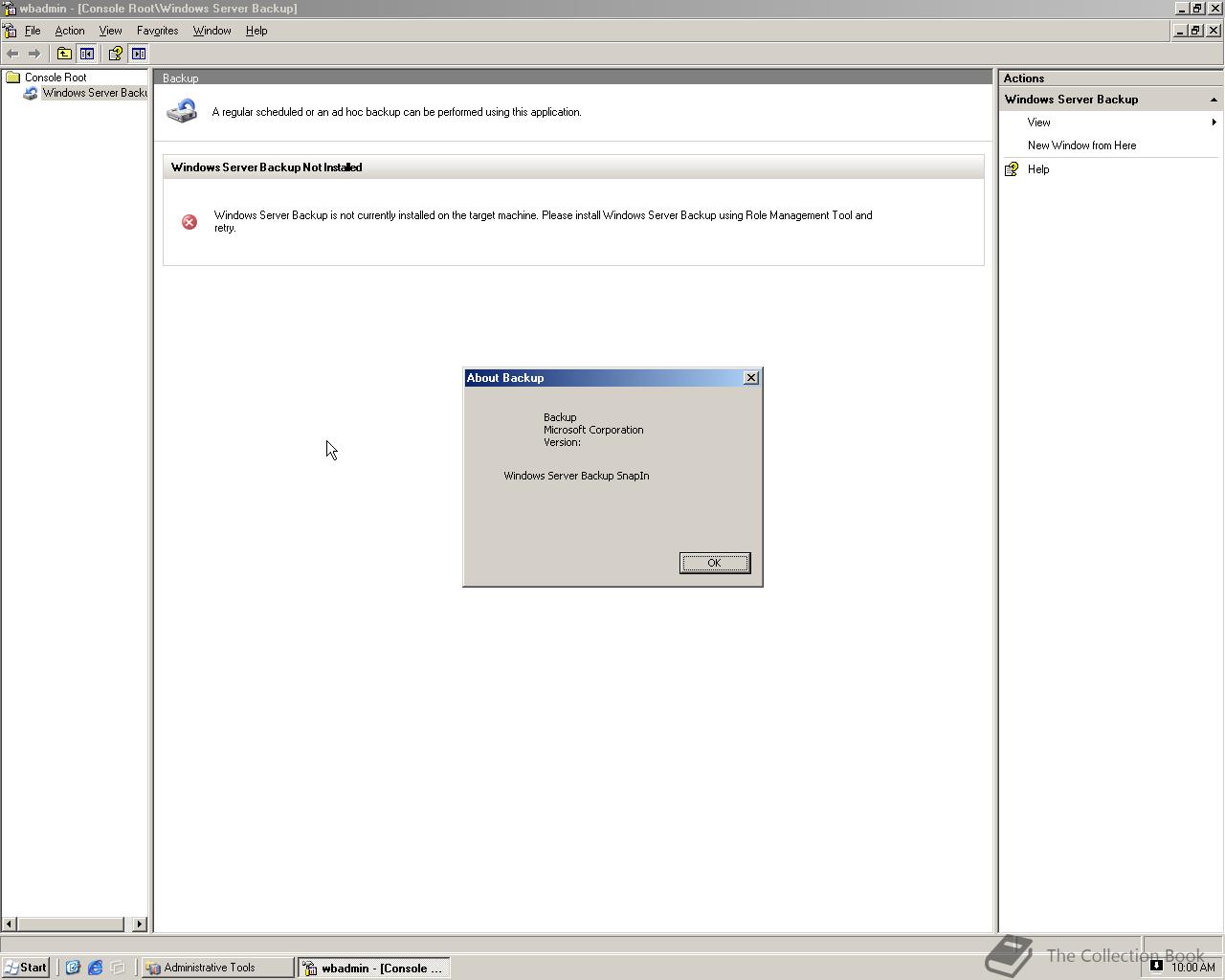Click the MMC icon in the menu bar
Screen dimensions: 1225x980
point(10,31)
